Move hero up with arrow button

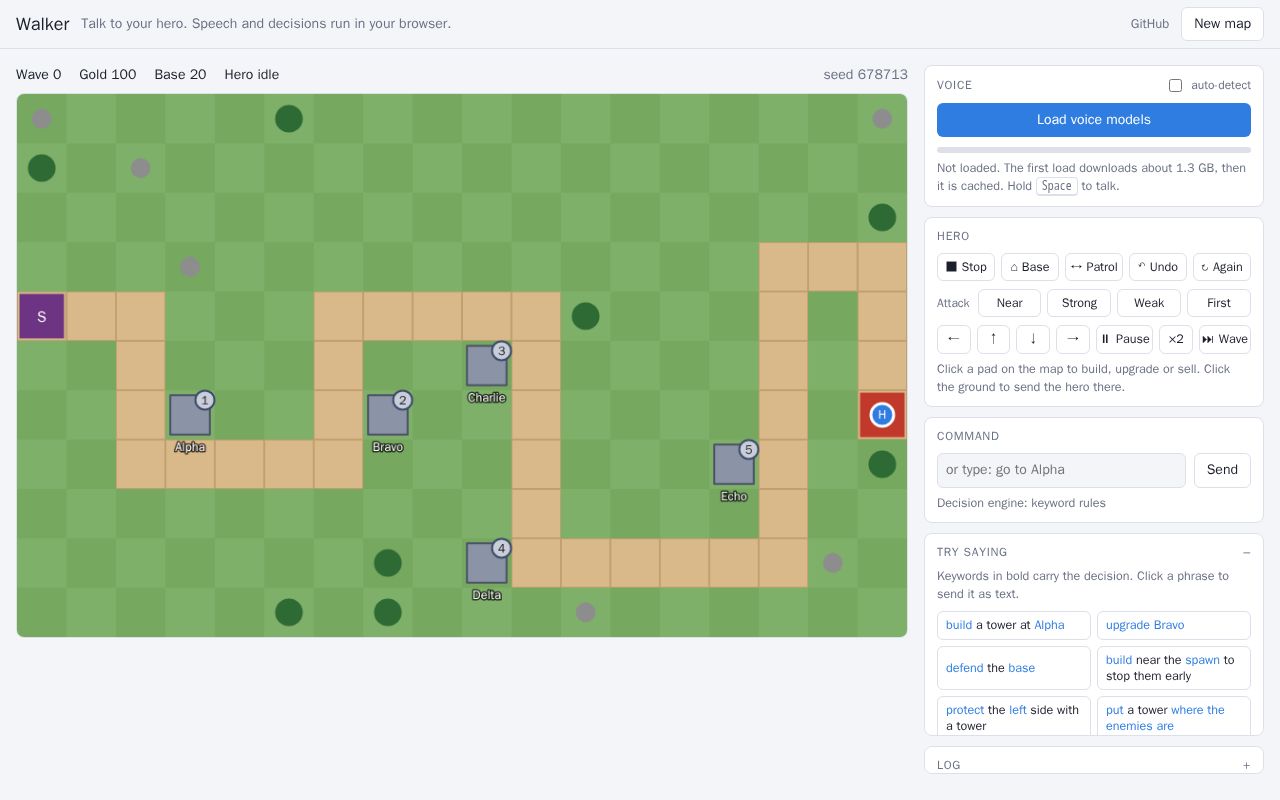click(993, 339)
